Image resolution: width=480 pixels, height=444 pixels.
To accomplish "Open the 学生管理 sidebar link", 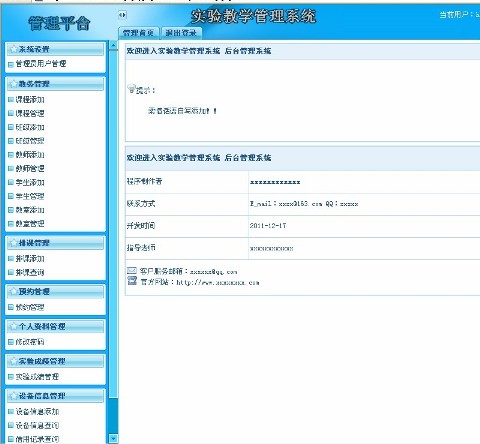I will coord(30,196).
